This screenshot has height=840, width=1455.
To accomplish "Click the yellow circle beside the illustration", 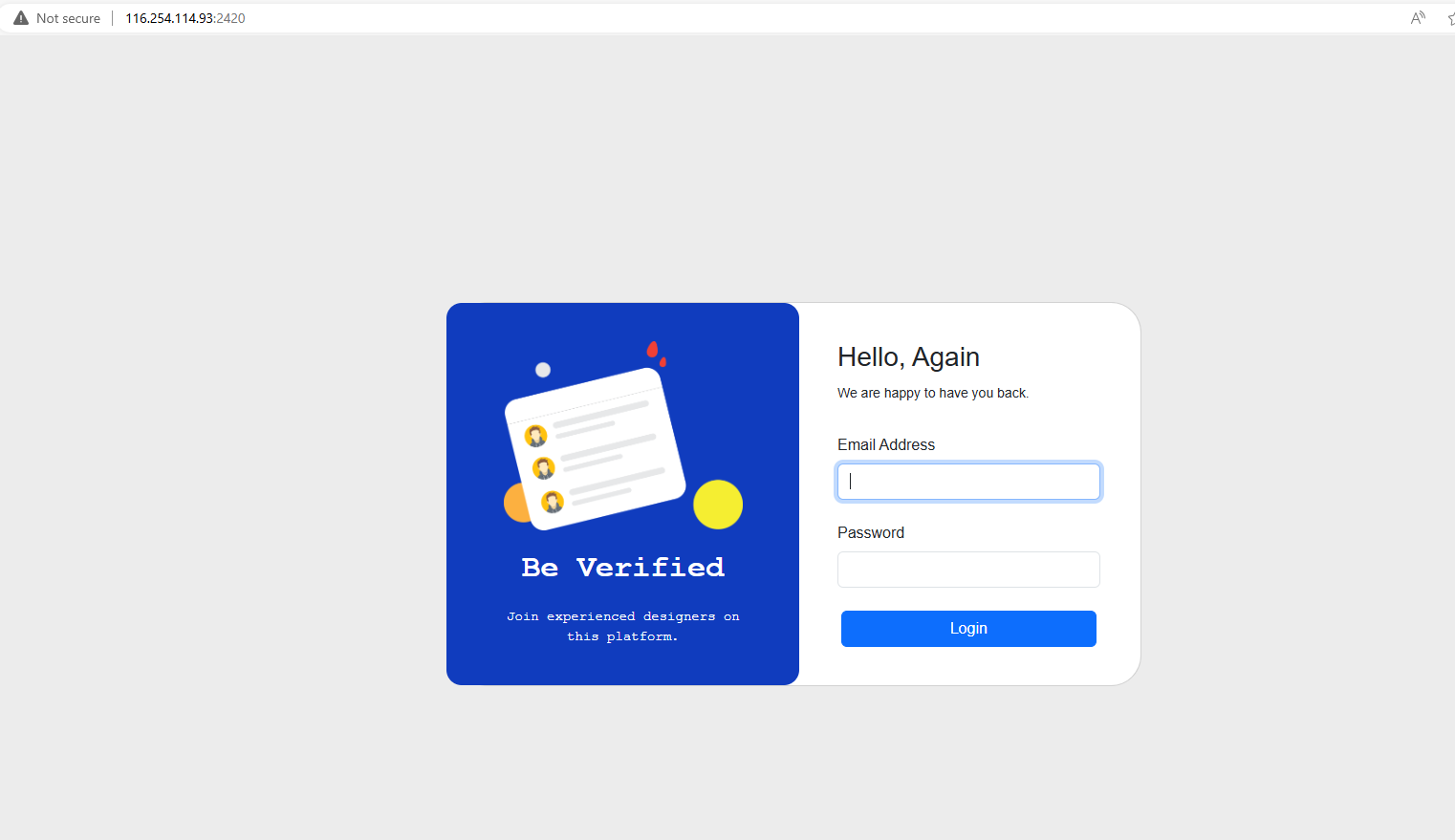I will [718, 505].
